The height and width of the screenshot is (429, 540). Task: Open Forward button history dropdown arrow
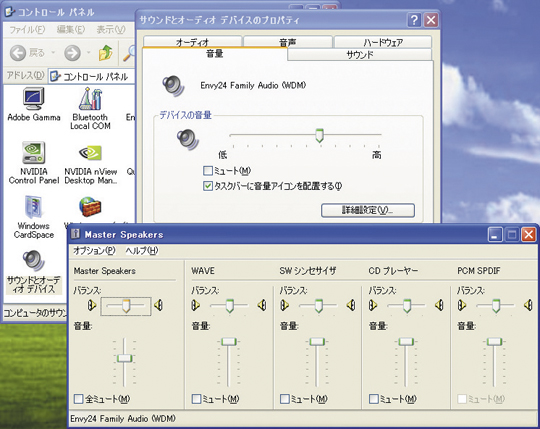click(89, 53)
